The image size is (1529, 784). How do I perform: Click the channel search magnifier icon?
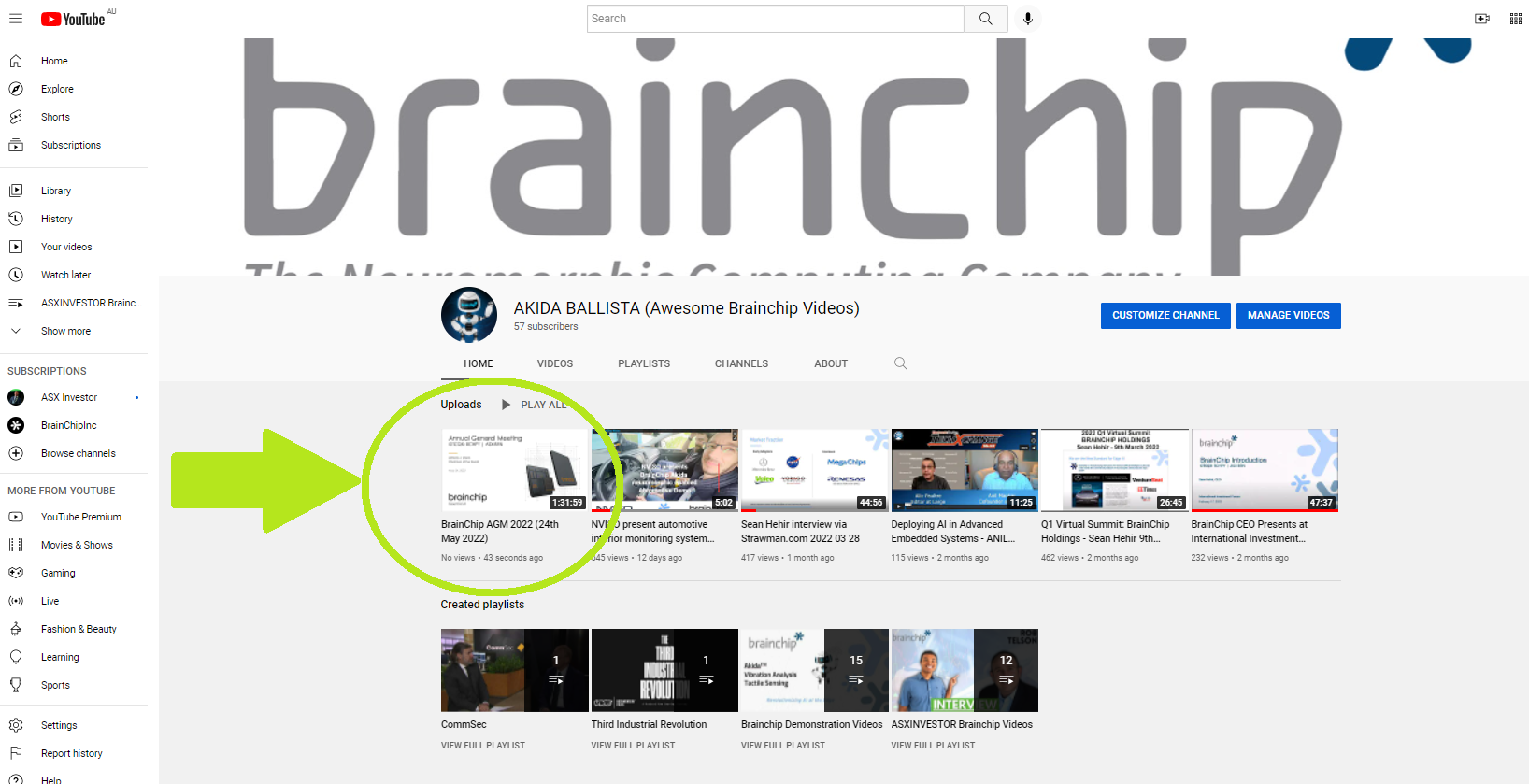click(x=900, y=363)
